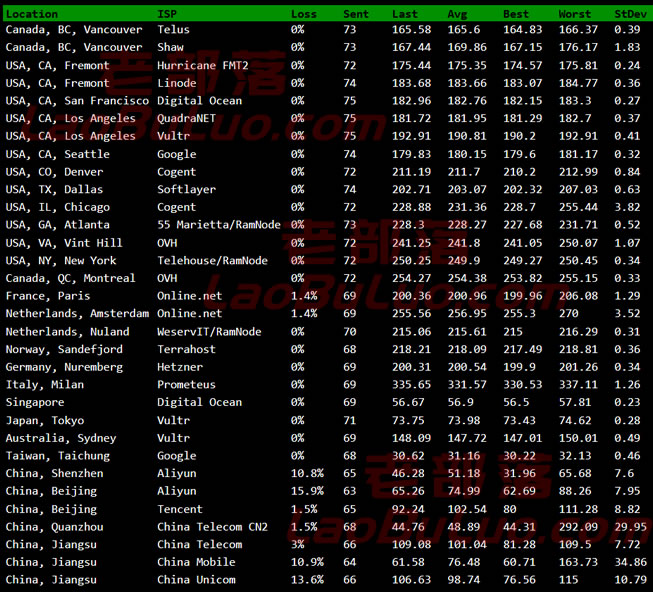Viewport: 653px width, 592px height.
Task: Click the 15.9% loss value for Beijing Aliyun
Action: coord(307,491)
